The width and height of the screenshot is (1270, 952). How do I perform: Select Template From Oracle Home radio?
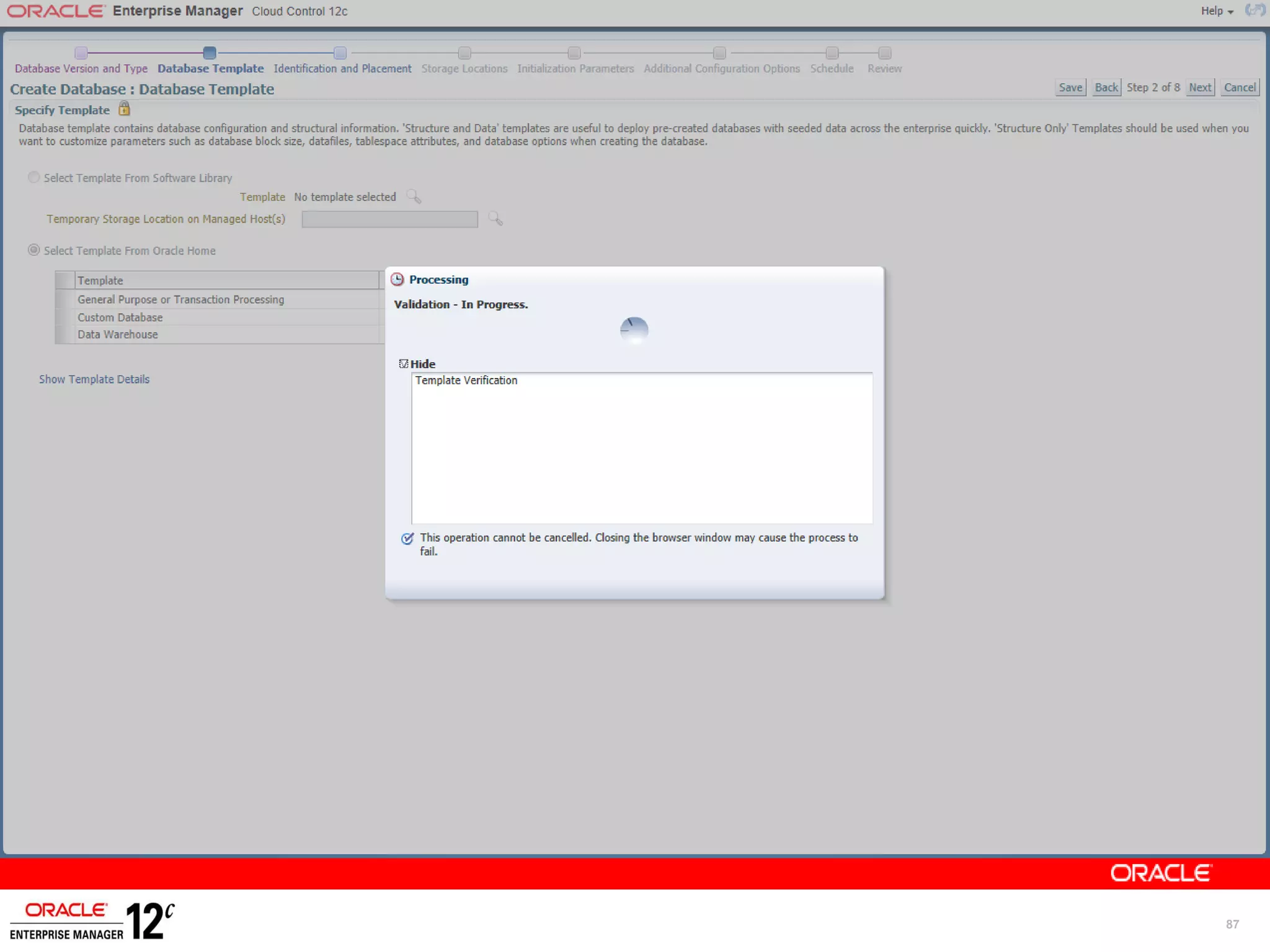(x=34, y=250)
